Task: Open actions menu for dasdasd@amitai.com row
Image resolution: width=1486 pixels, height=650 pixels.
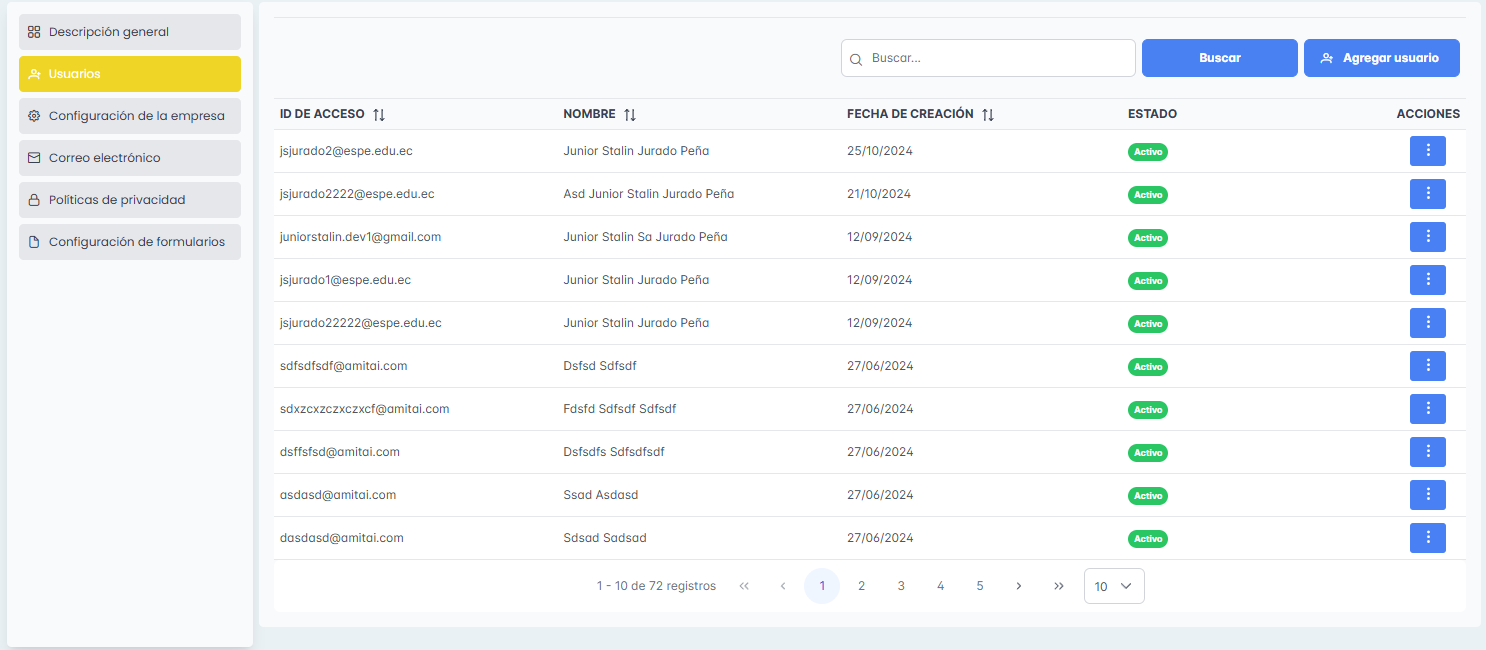Action: click(x=1427, y=538)
